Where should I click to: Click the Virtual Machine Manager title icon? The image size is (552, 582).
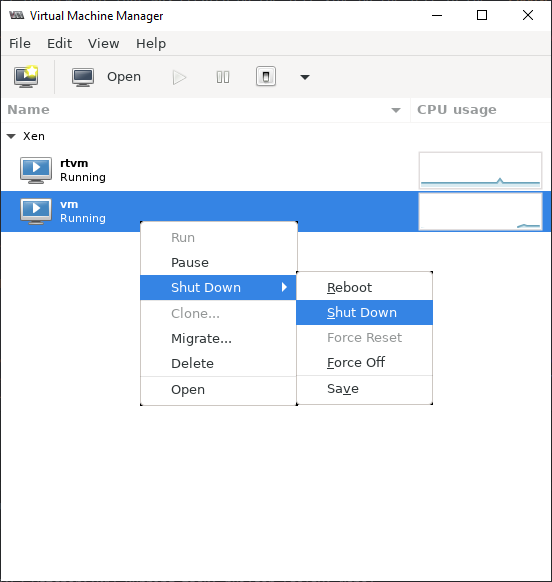pos(16,15)
